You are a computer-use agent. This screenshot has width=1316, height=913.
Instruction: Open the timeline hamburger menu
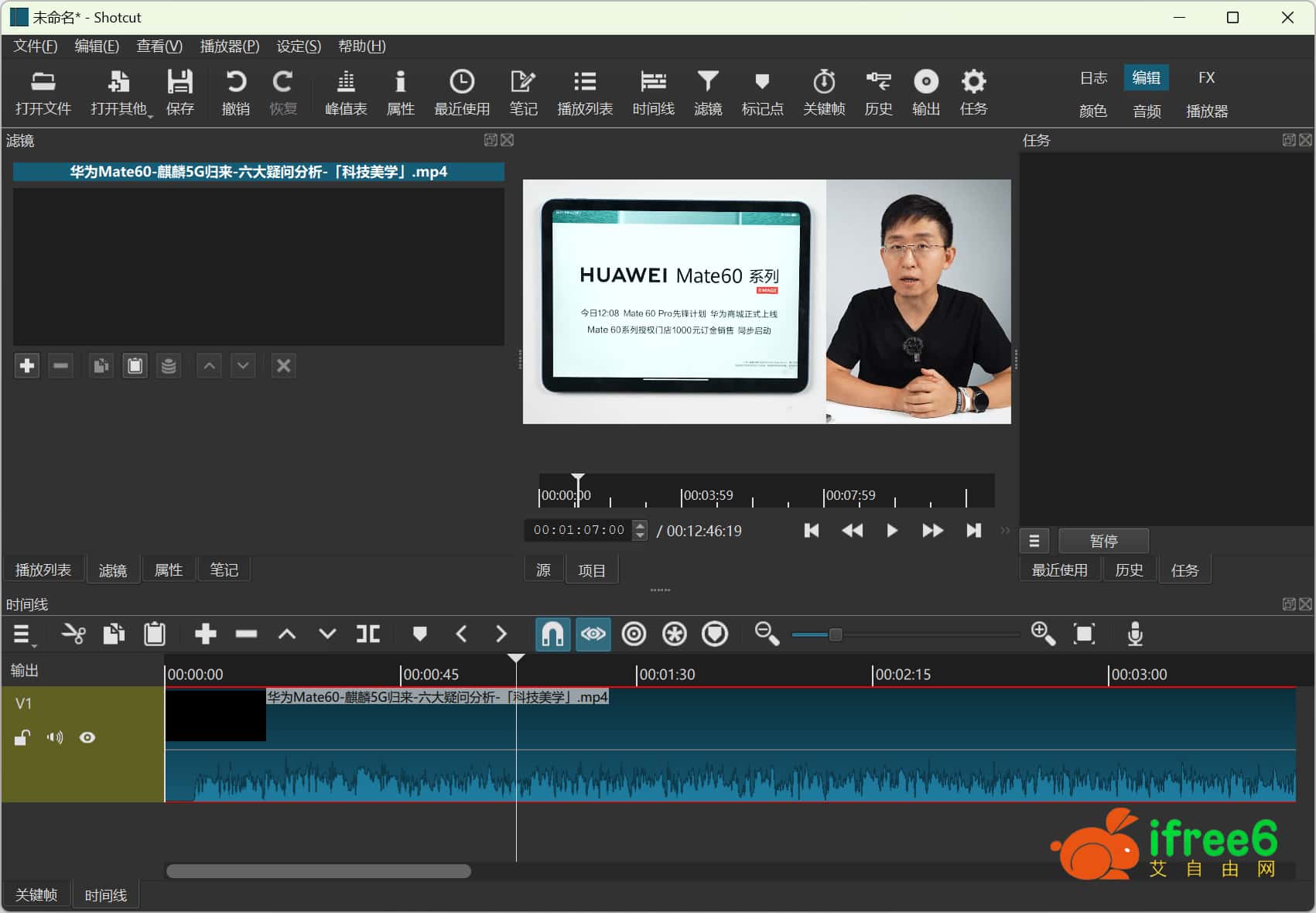[22, 634]
